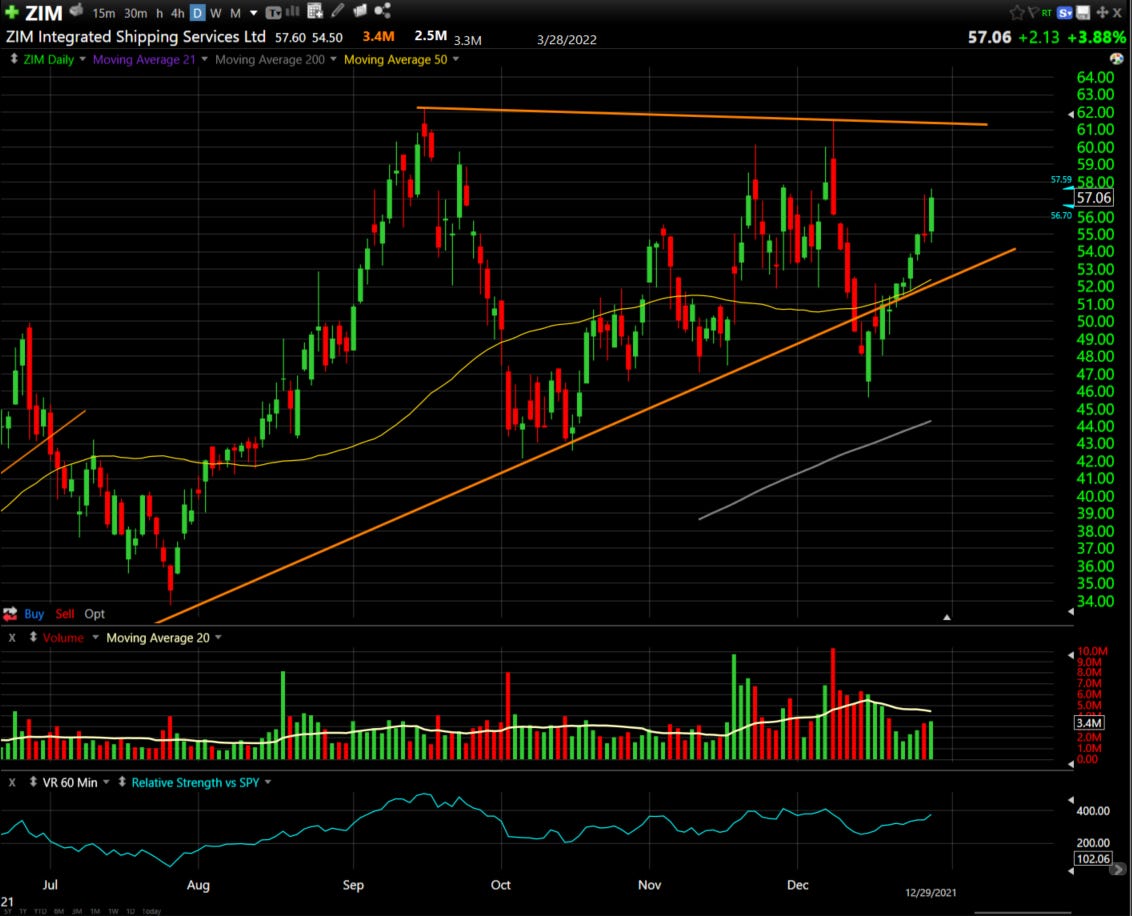Expand the Moving Average 21 dropdown
The height and width of the screenshot is (916, 1132).
(x=204, y=59)
